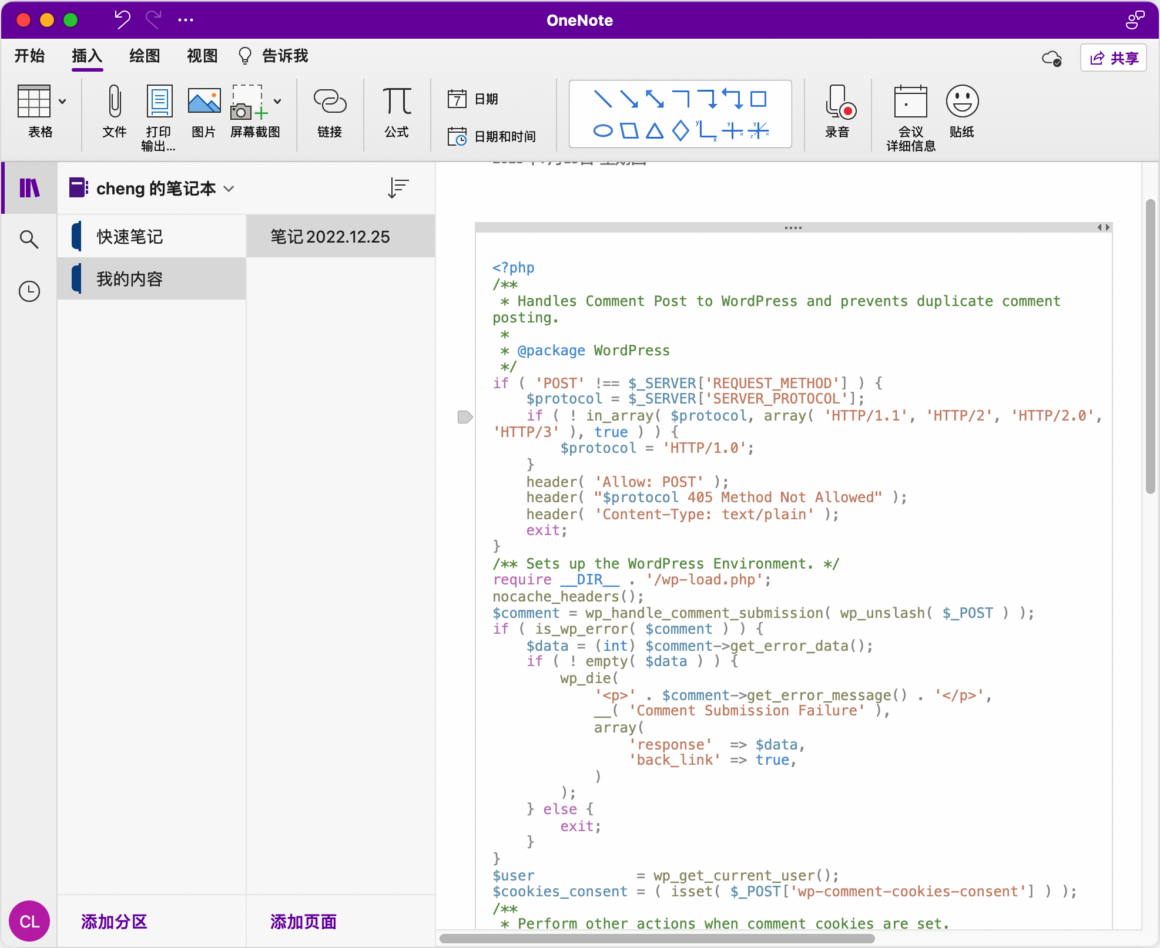Viewport: 1160px width, 948px height.
Task: Open the 视图 tab
Action: 202,56
